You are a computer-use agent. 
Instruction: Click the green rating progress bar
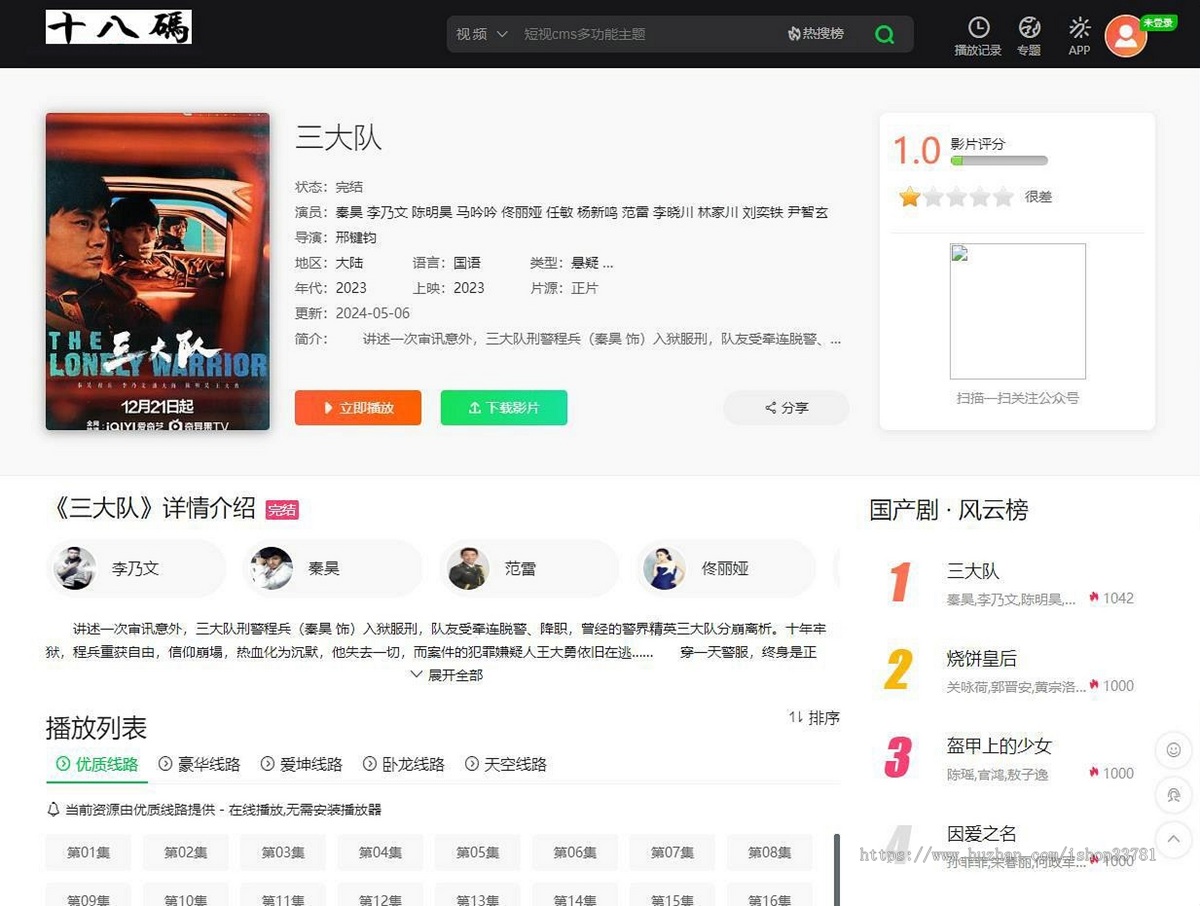(x=998, y=161)
